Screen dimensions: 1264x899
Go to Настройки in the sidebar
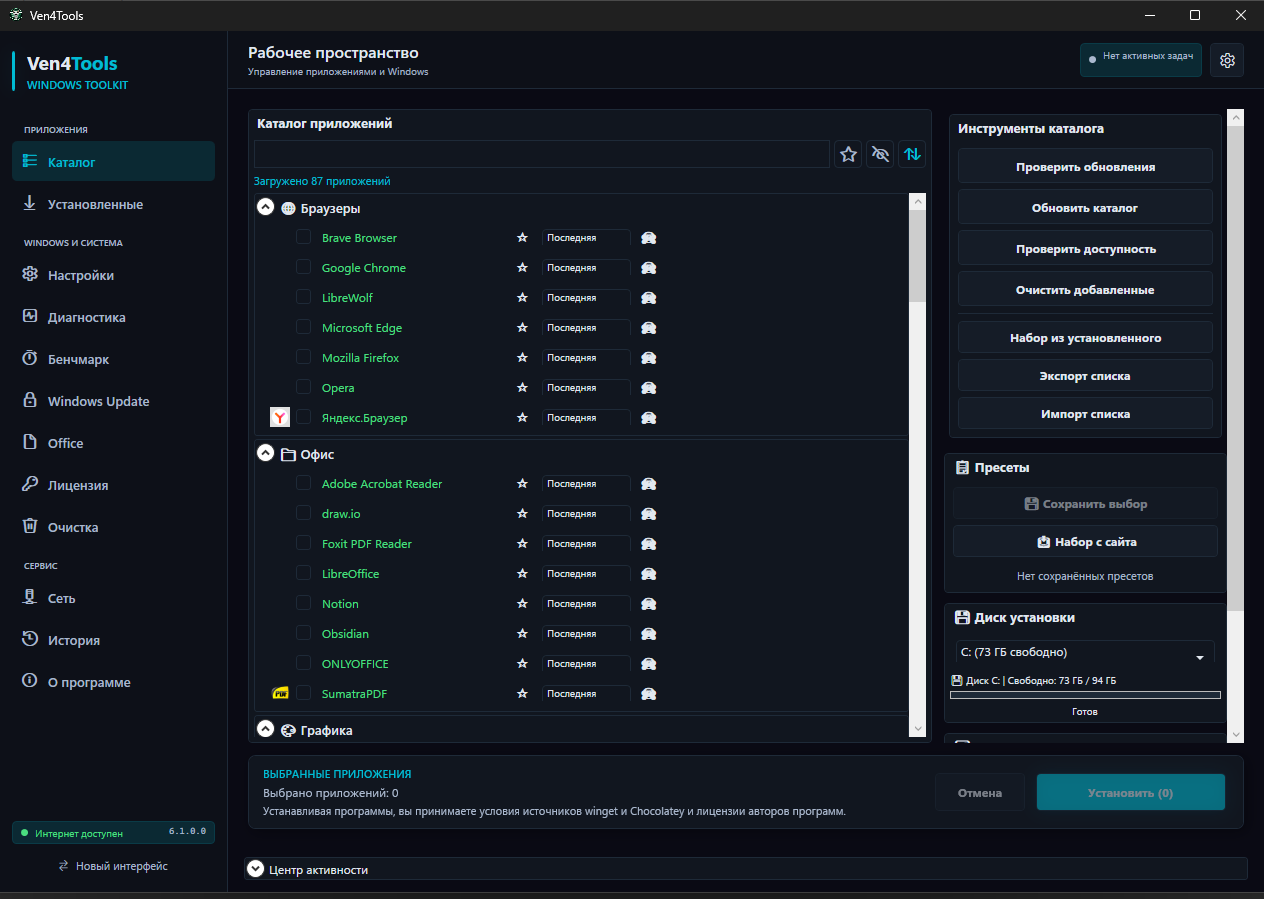coord(113,275)
